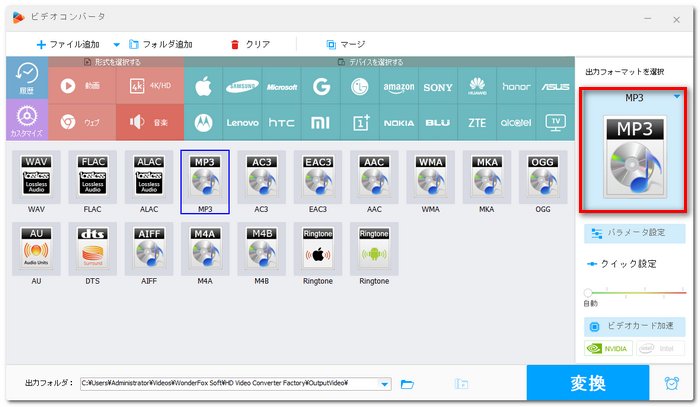Toggle Intel hardware acceleration

coord(661,348)
